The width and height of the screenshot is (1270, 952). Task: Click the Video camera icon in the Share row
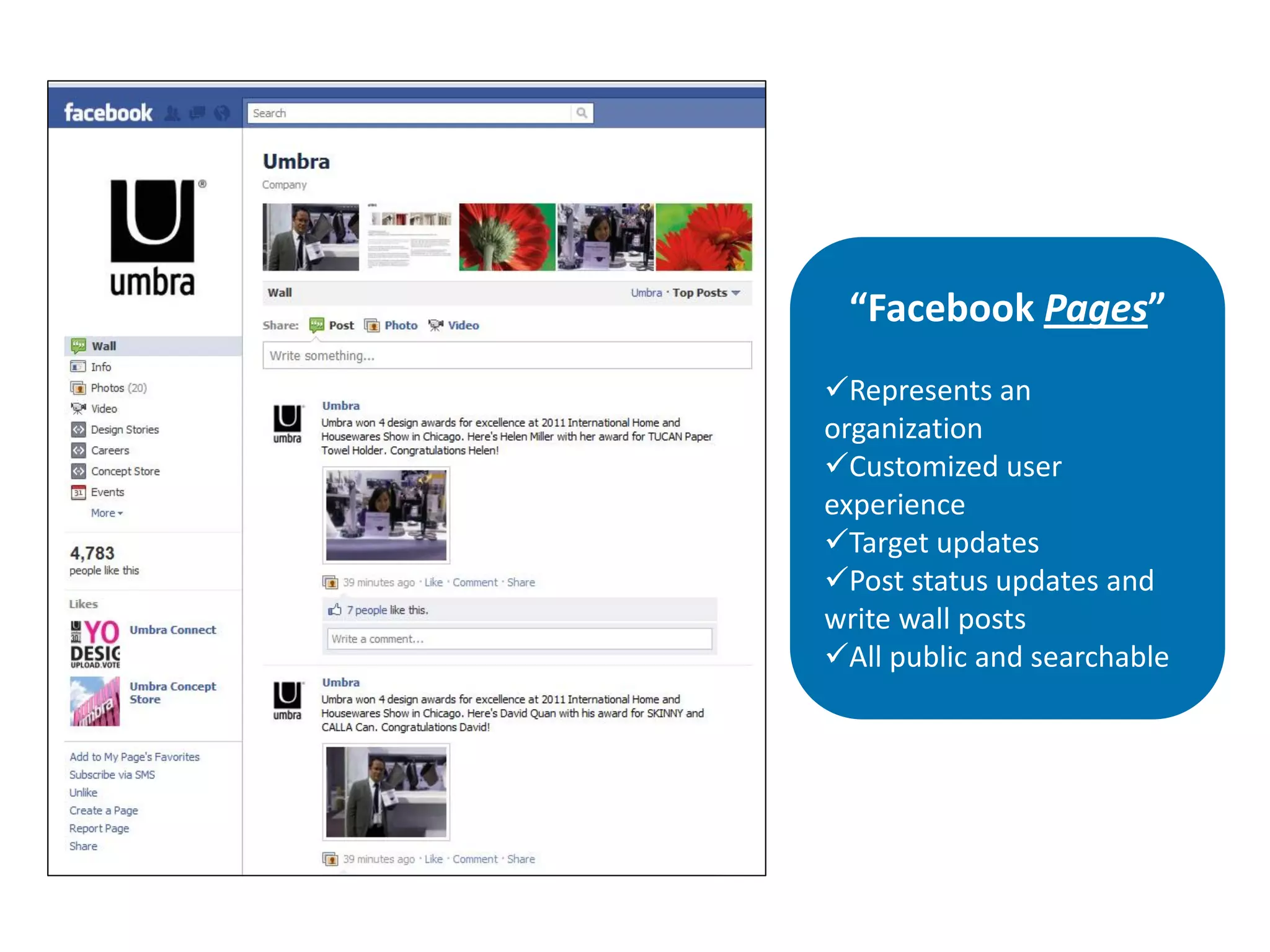[436, 325]
